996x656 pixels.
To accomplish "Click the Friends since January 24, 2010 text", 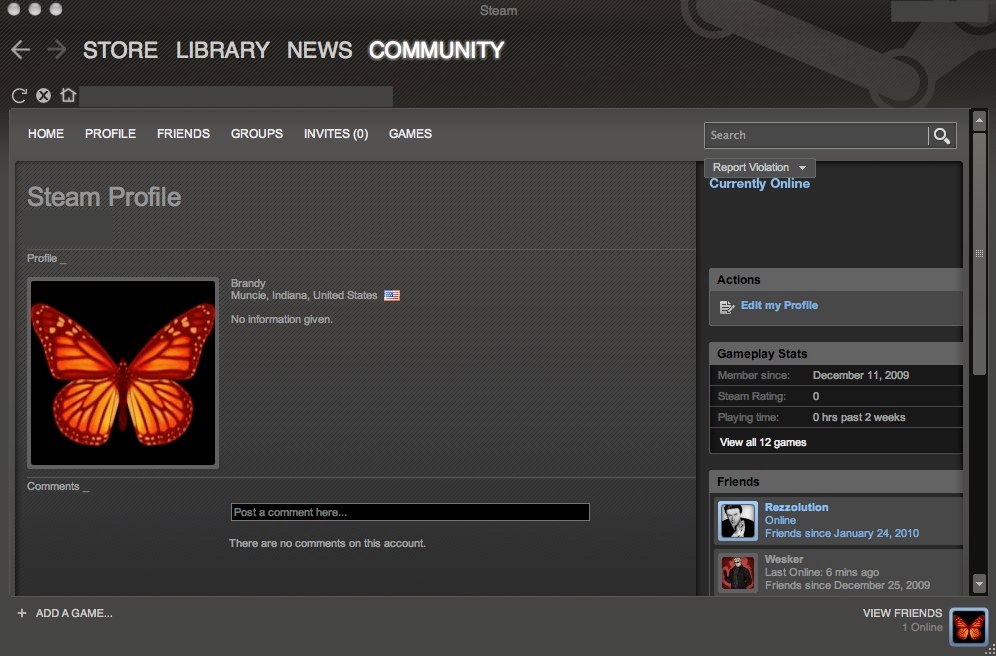I will pyautogui.click(x=842, y=533).
